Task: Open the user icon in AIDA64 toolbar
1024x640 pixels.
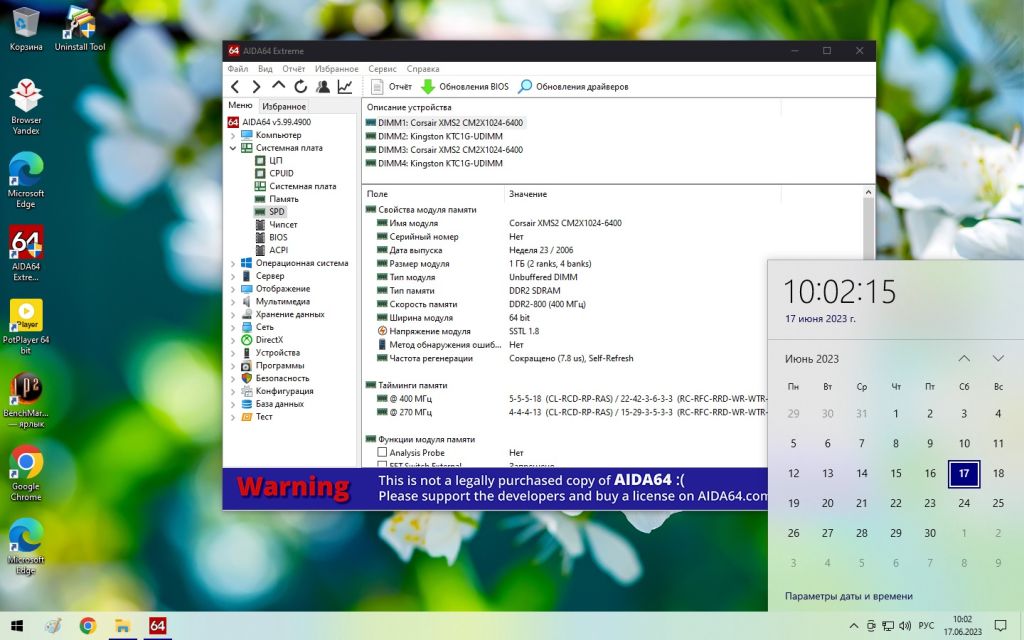Action: 323,86
